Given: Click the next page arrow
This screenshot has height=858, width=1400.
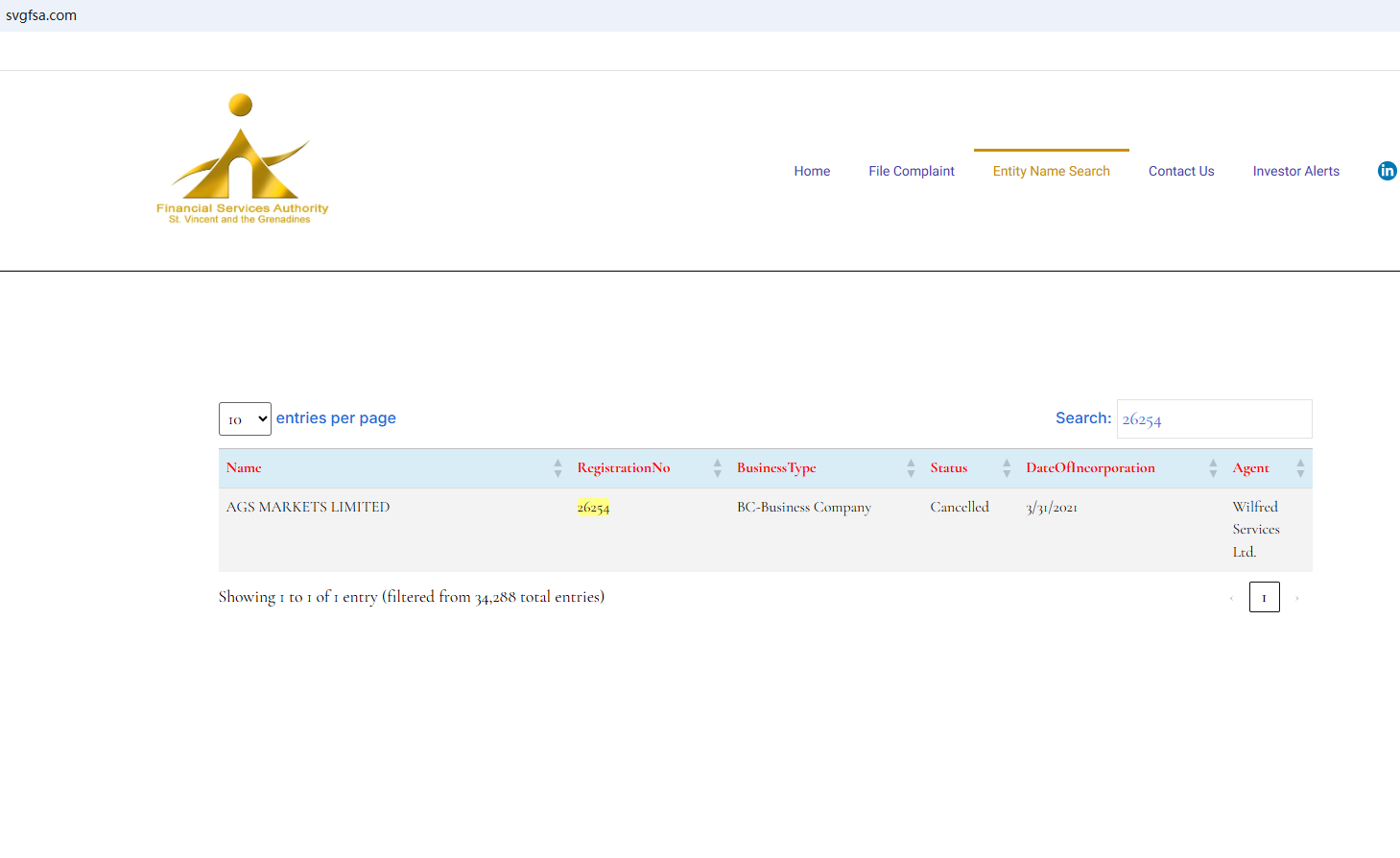Looking at the screenshot, I should pyautogui.click(x=1297, y=598).
